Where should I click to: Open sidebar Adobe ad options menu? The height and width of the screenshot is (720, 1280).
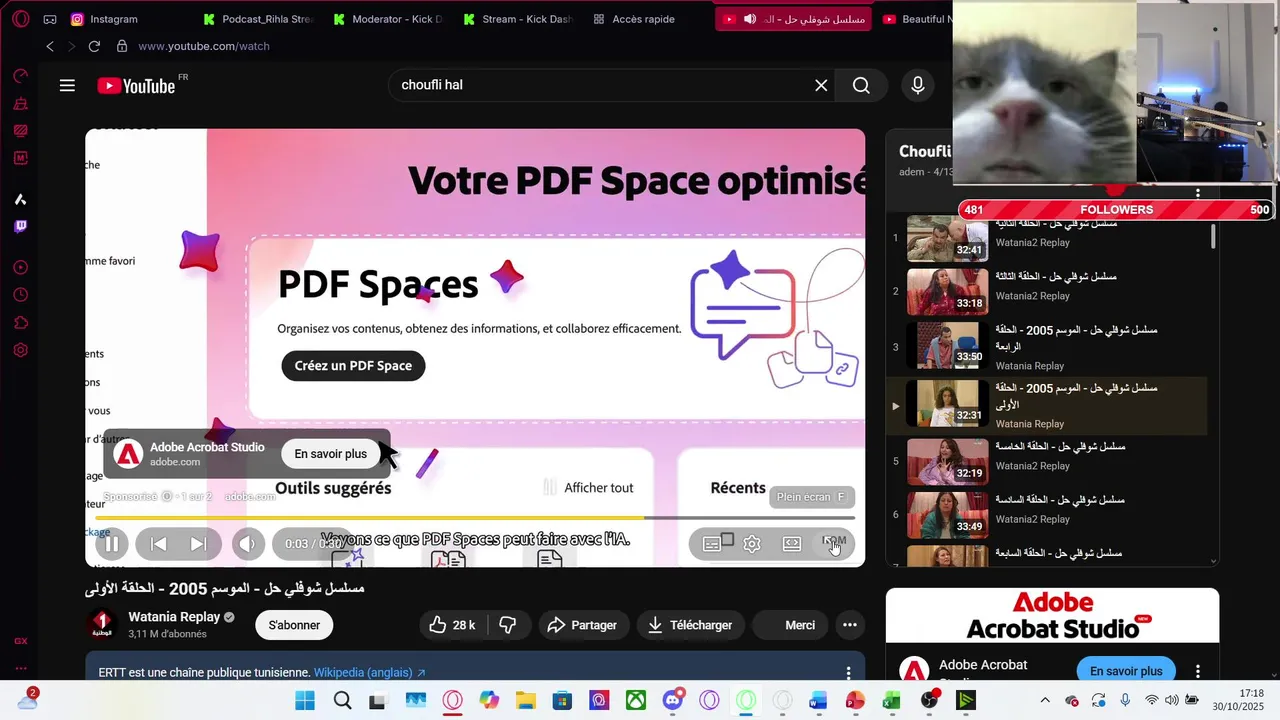[1198, 671]
